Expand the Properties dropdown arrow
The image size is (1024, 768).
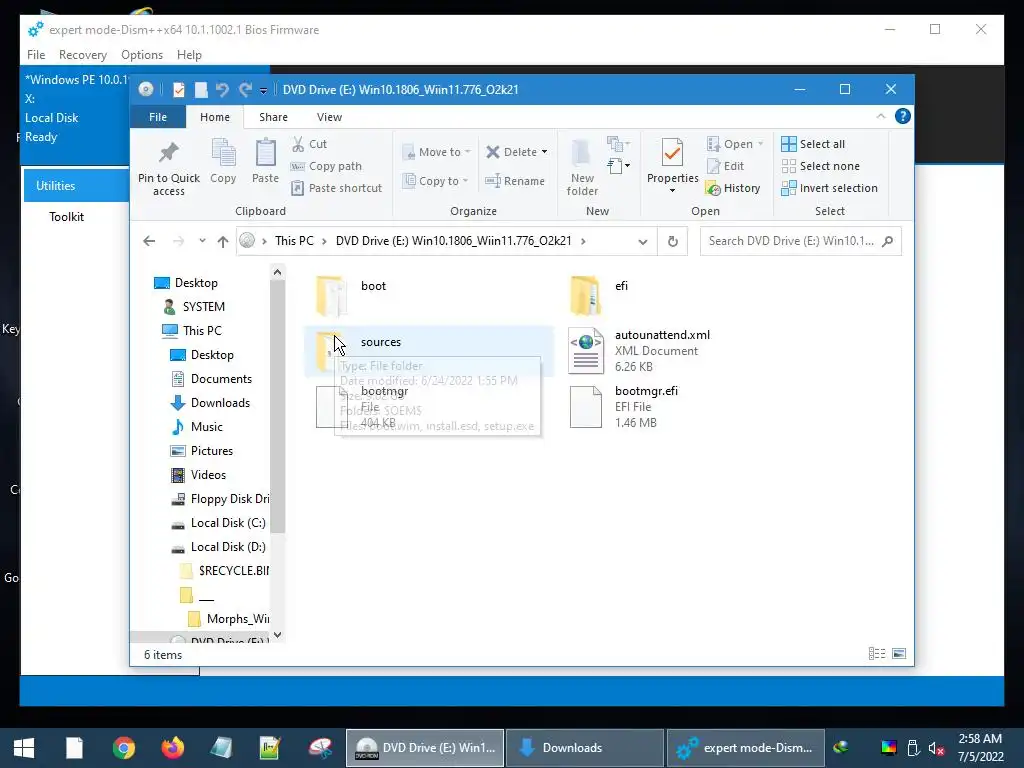click(672, 191)
